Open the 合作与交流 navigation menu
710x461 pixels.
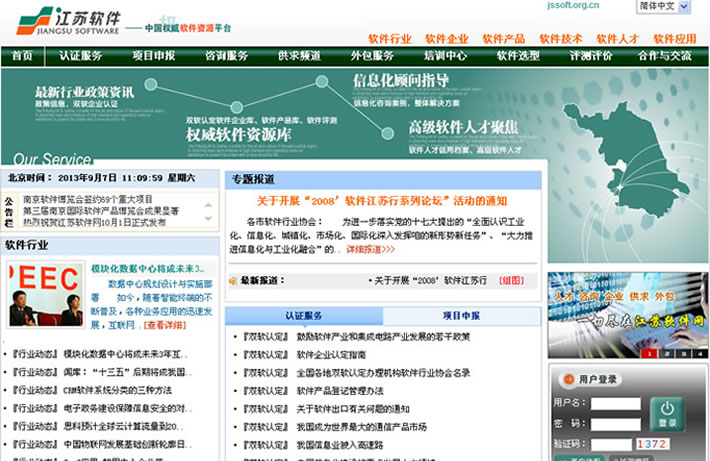tap(664, 56)
